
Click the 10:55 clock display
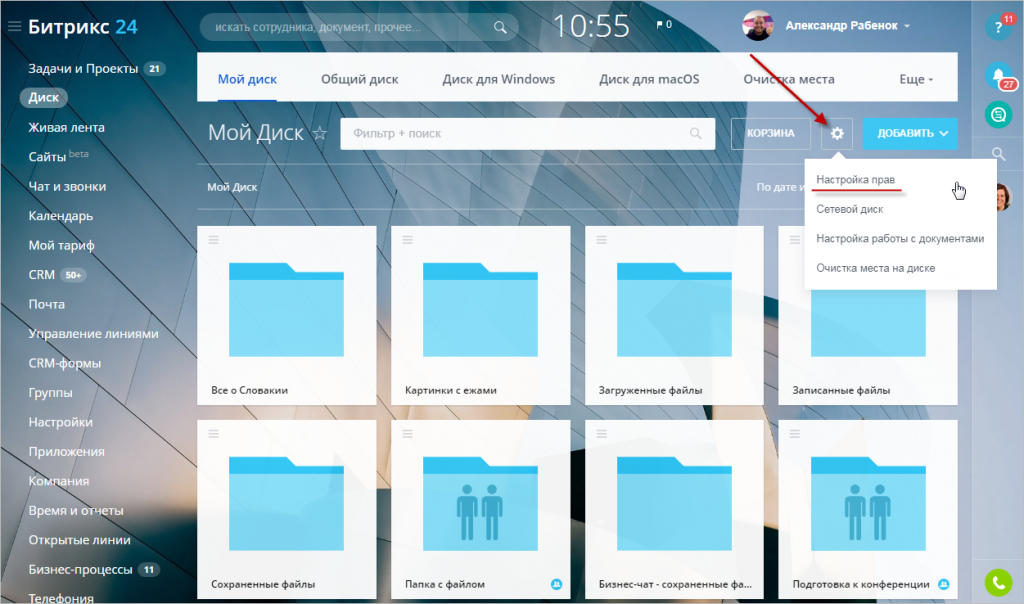click(x=591, y=27)
